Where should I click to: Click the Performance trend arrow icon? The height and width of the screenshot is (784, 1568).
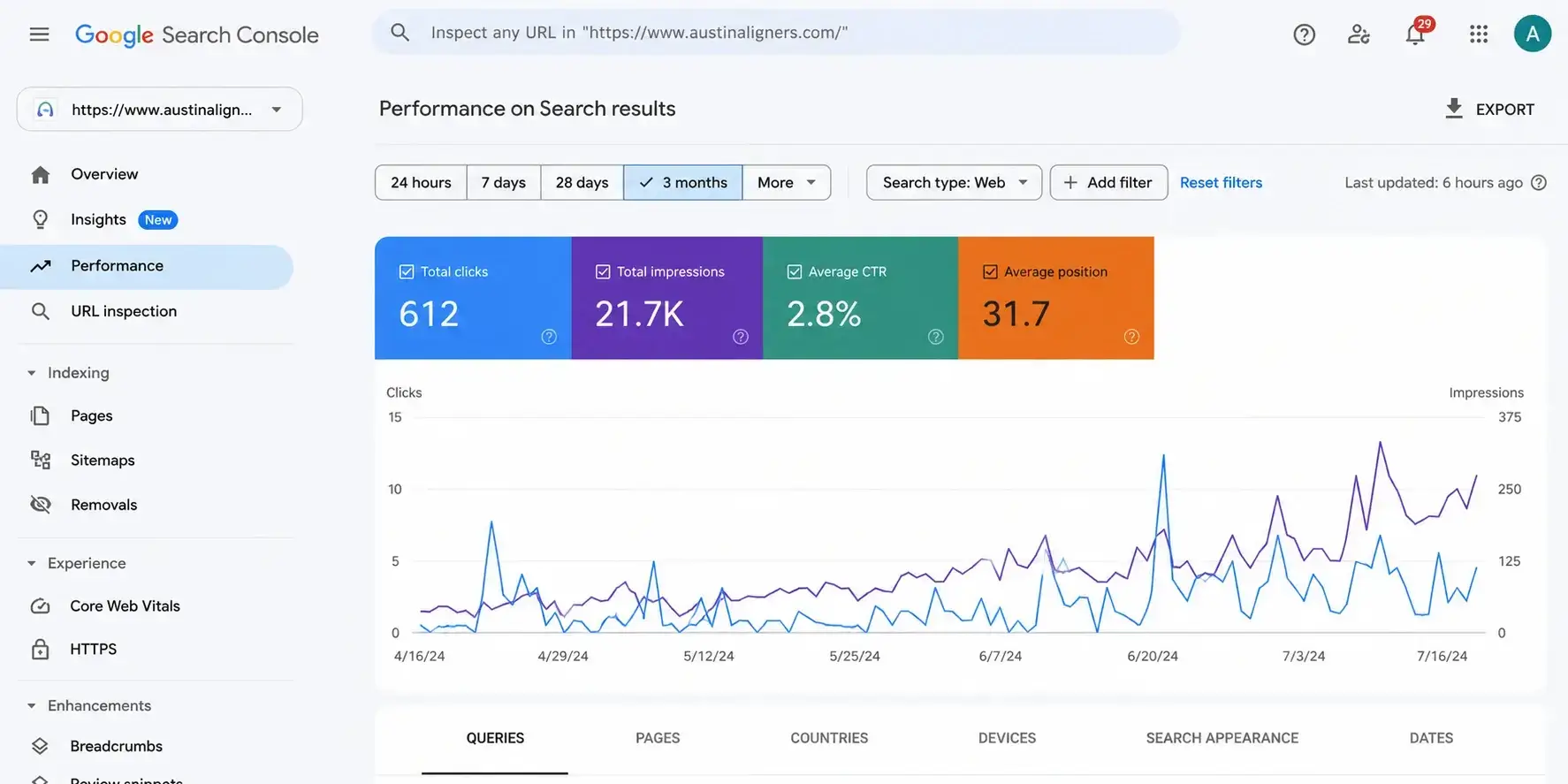click(x=41, y=266)
